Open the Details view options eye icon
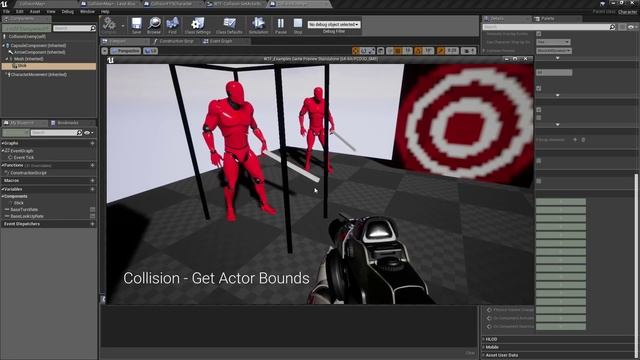640x360 pixels. pyautogui.click(x=632, y=27)
